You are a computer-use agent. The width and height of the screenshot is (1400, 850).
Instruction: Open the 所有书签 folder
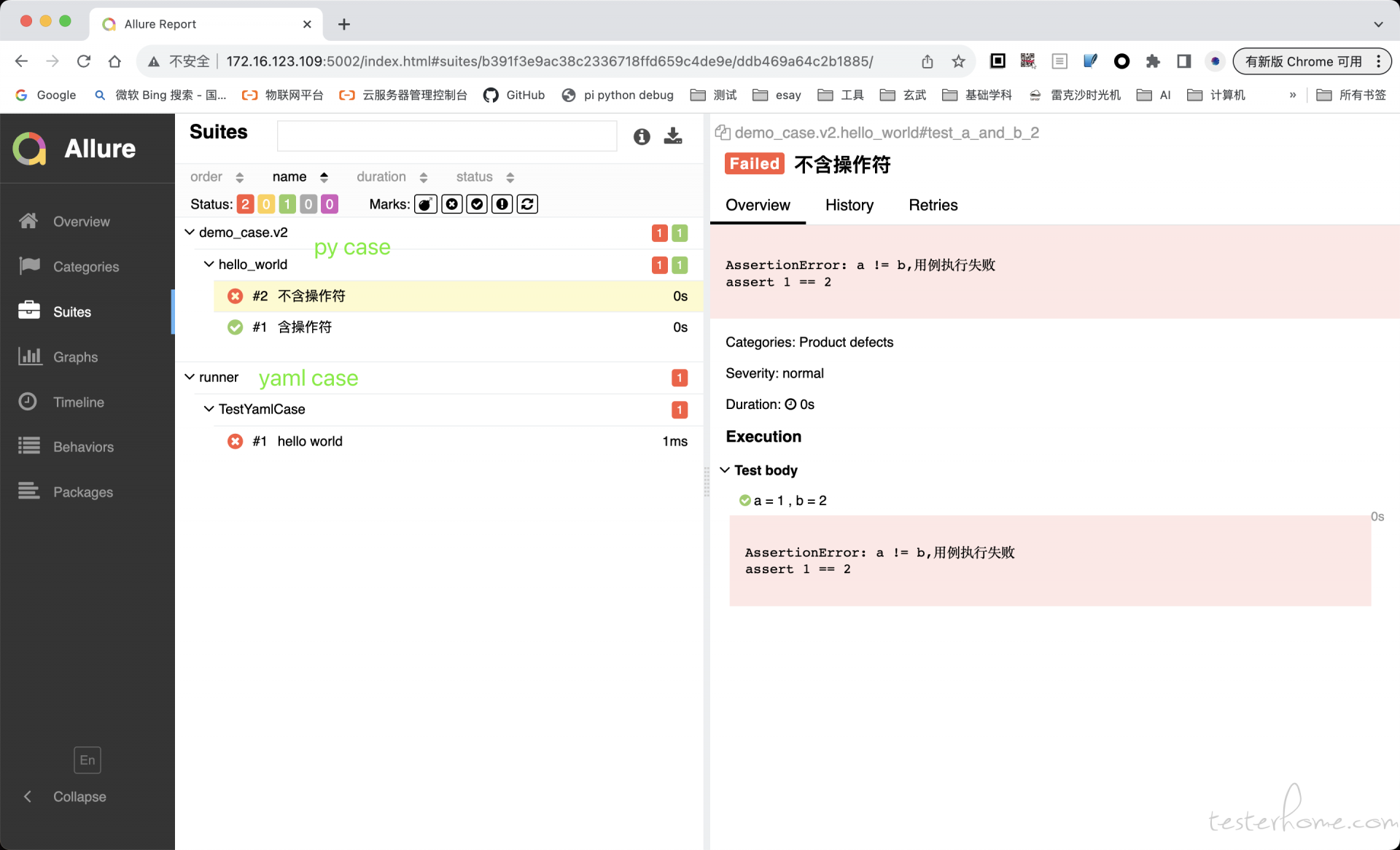pos(1352,95)
